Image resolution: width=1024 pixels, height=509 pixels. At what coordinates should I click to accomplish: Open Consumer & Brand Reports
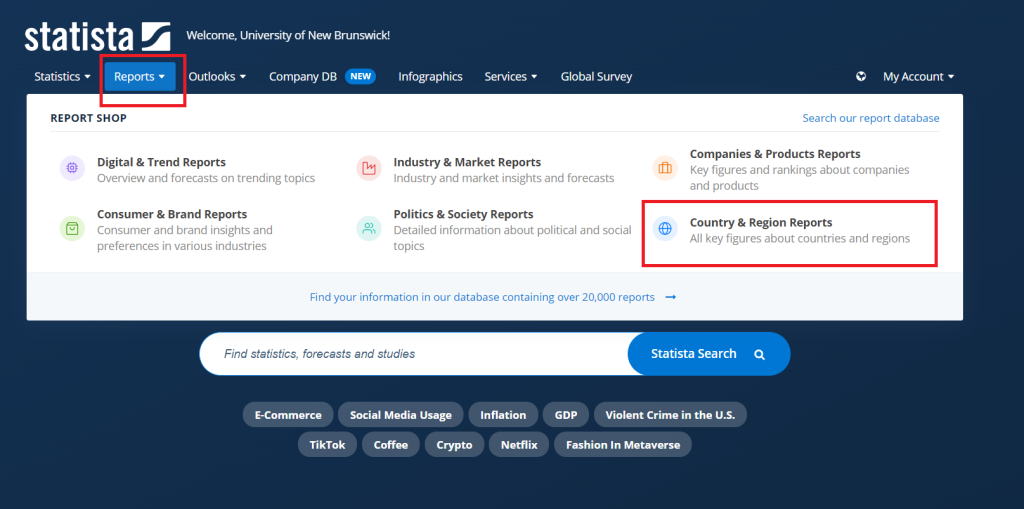172,214
